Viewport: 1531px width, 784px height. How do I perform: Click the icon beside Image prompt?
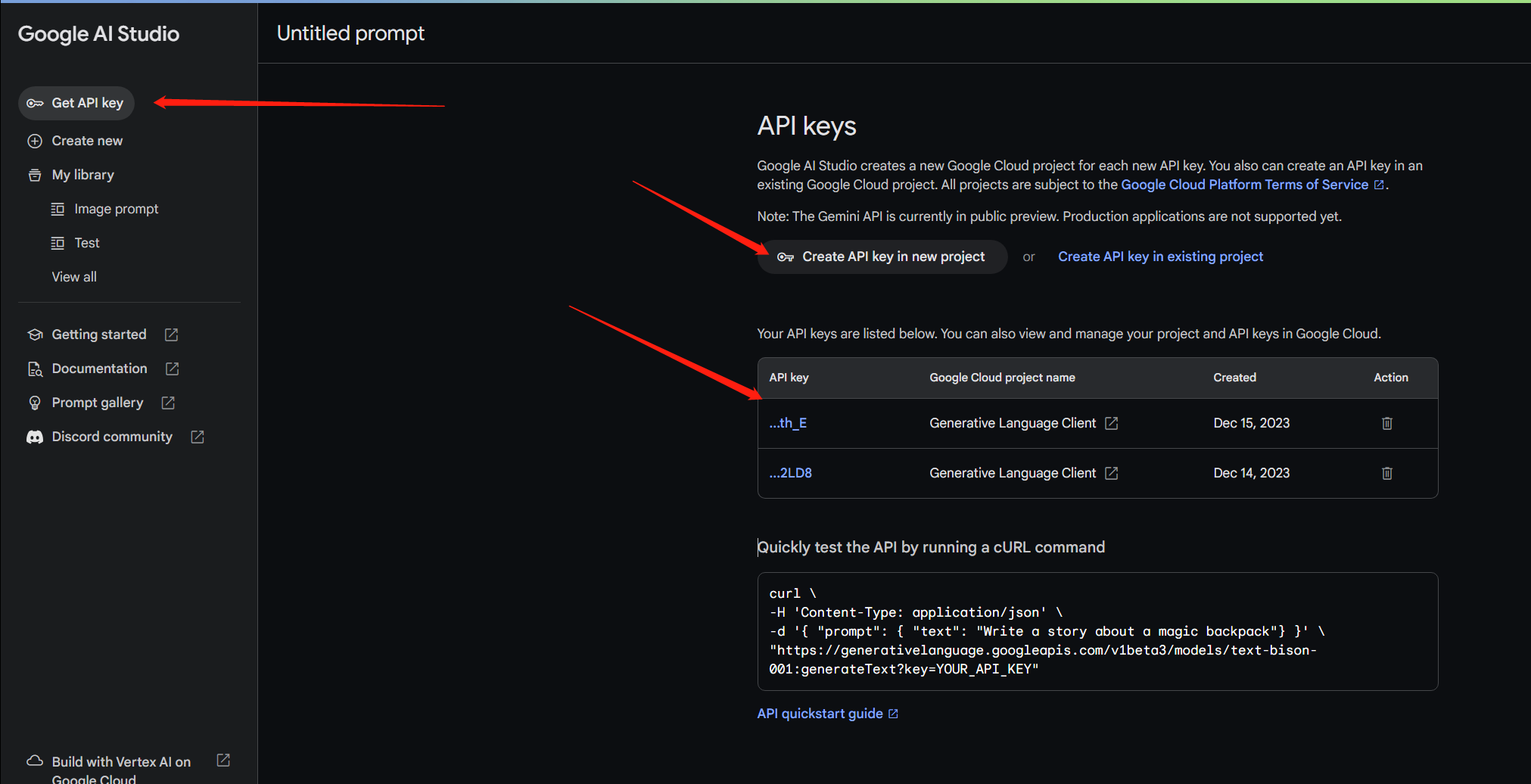click(58, 209)
